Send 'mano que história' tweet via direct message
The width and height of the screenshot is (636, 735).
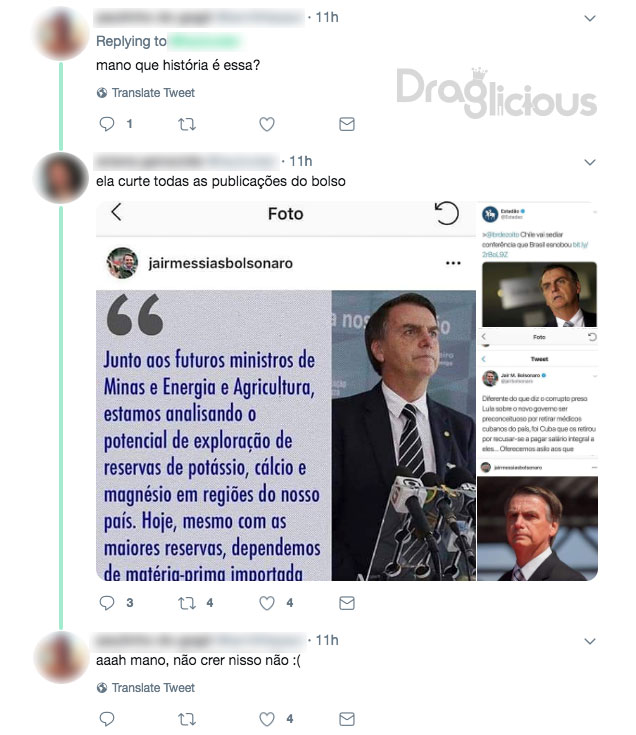point(347,124)
